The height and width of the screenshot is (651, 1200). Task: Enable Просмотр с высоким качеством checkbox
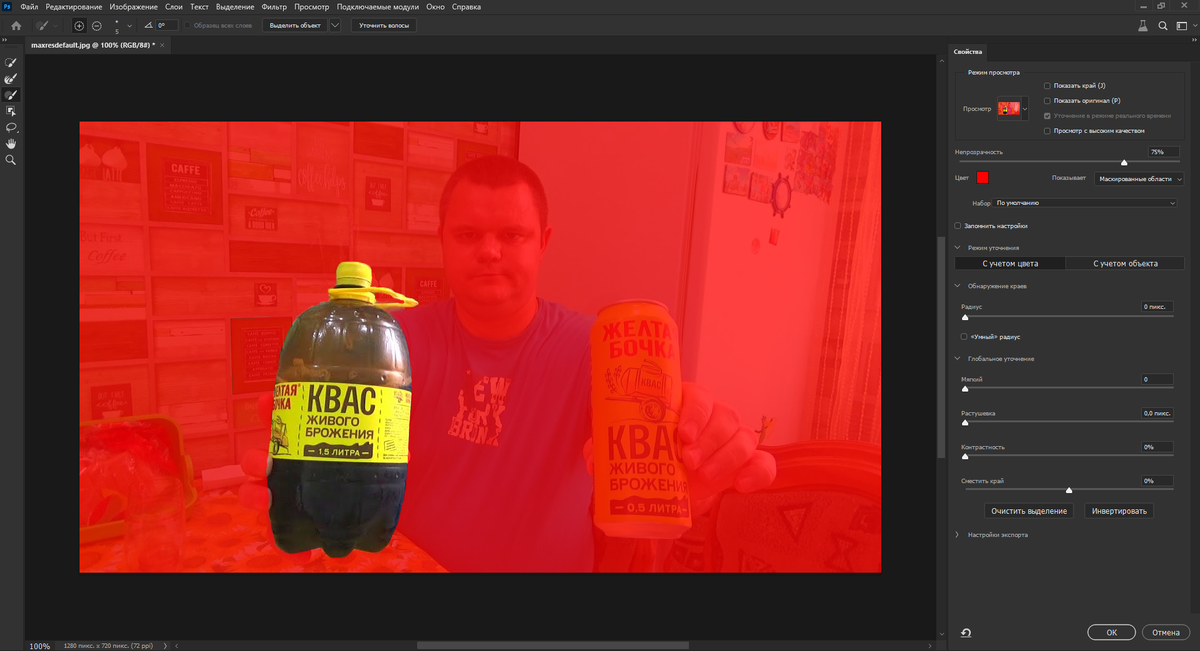1047,131
